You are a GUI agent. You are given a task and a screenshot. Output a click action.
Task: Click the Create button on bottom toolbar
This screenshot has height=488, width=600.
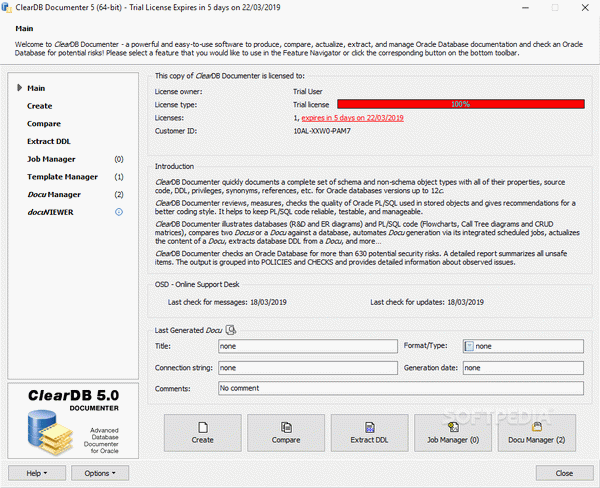pos(203,433)
